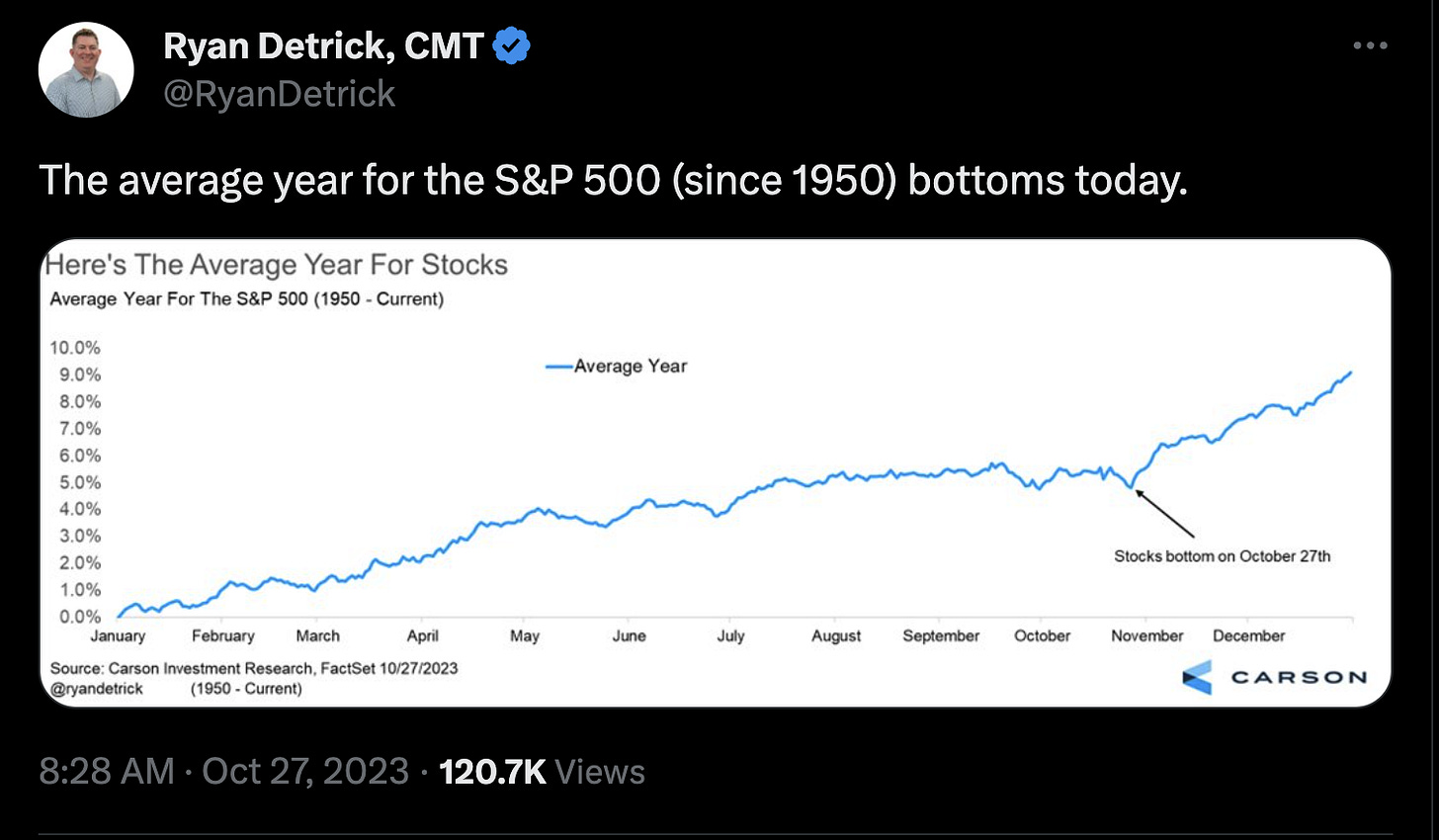This screenshot has width=1439, height=840.
Task: Click the CARSON wordmark in chart corner
Action: [x=1299, y=678]
